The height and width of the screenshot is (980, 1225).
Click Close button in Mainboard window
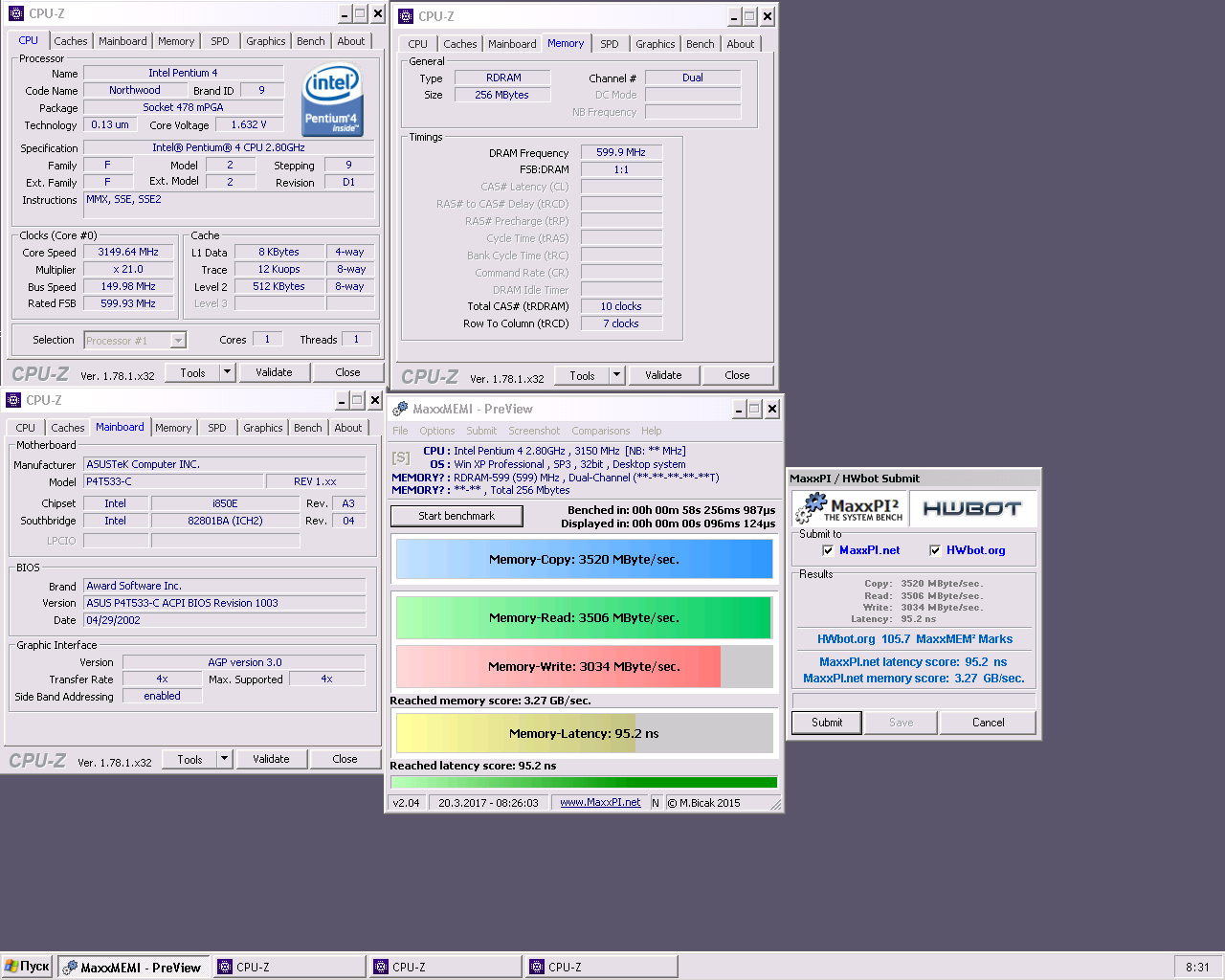click(x=345, y=759)
